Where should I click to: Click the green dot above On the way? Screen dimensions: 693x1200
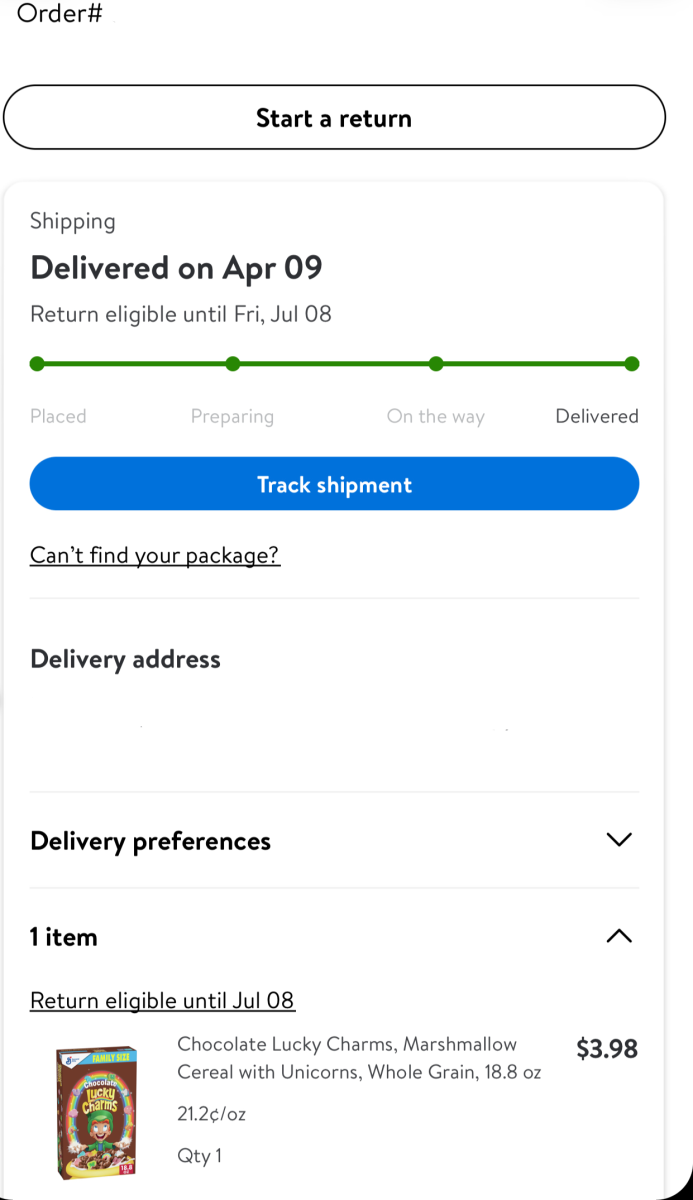pos(436,364)
